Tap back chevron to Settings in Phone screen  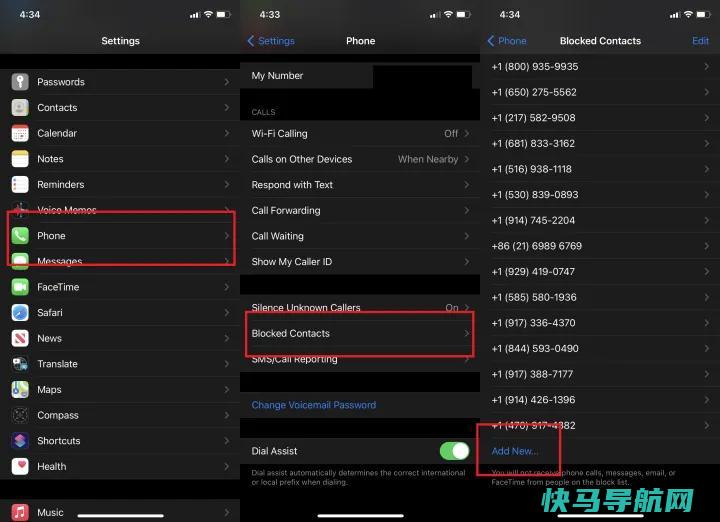point(251,41)
